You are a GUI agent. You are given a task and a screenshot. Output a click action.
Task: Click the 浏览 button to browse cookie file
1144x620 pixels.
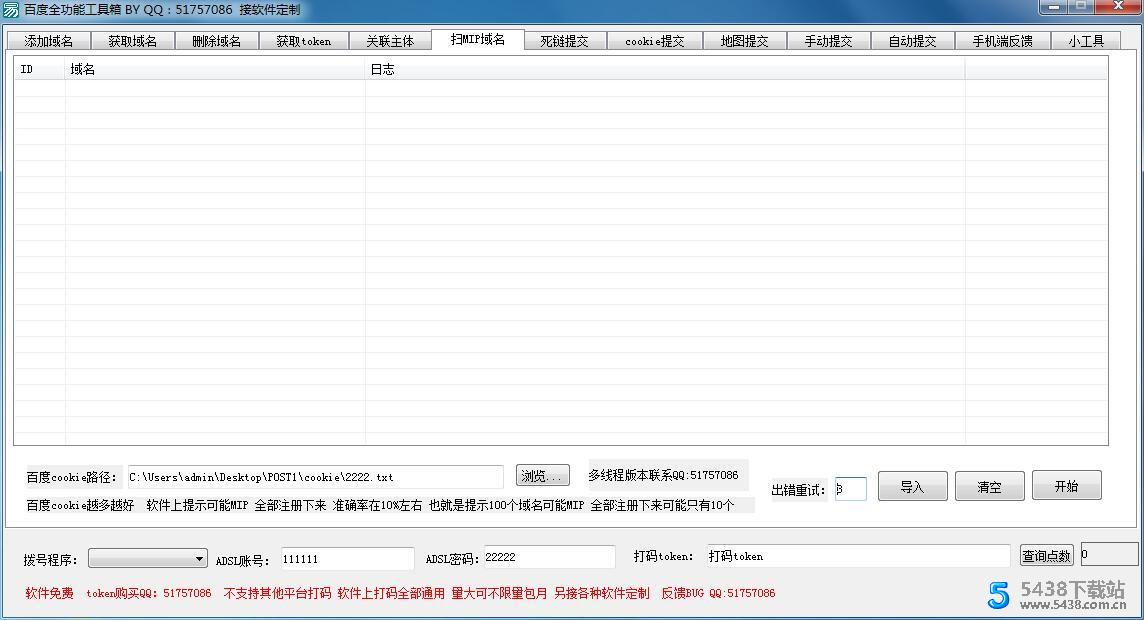pyautogui.click(x=542, y=476)
